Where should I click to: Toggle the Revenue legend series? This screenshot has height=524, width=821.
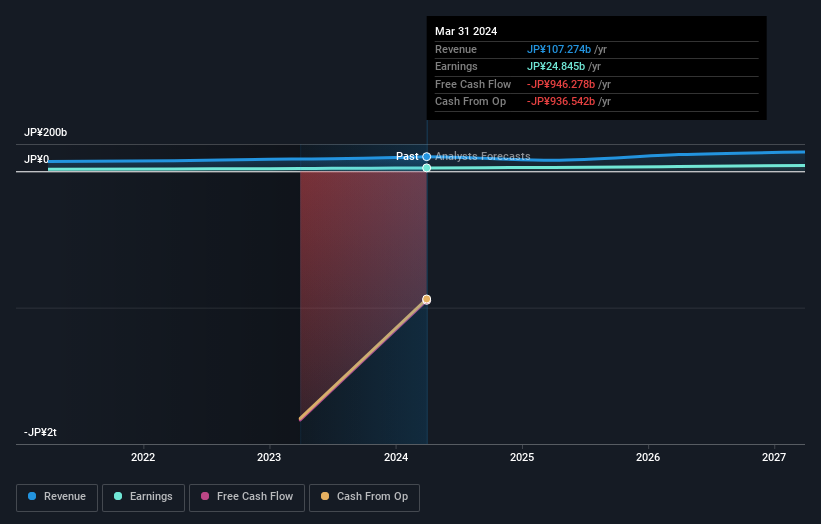click(57, 497)
